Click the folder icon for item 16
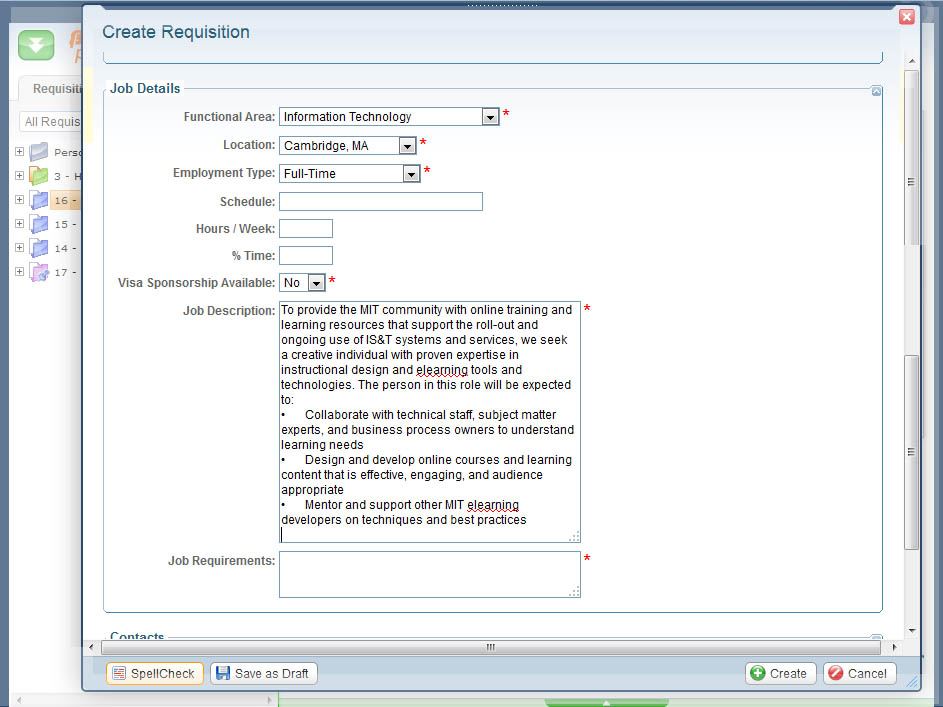 (39, 200)
